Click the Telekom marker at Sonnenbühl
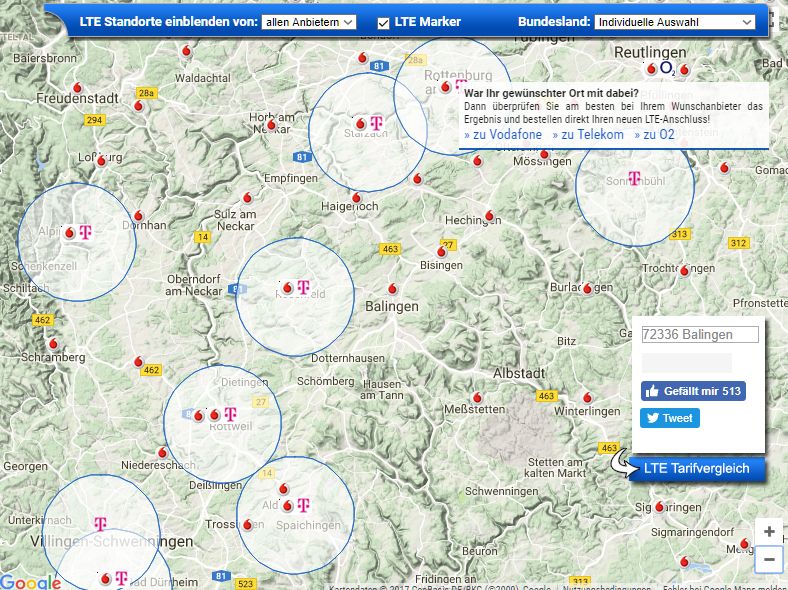The image size is (788, 590). (x=633, y=179)
